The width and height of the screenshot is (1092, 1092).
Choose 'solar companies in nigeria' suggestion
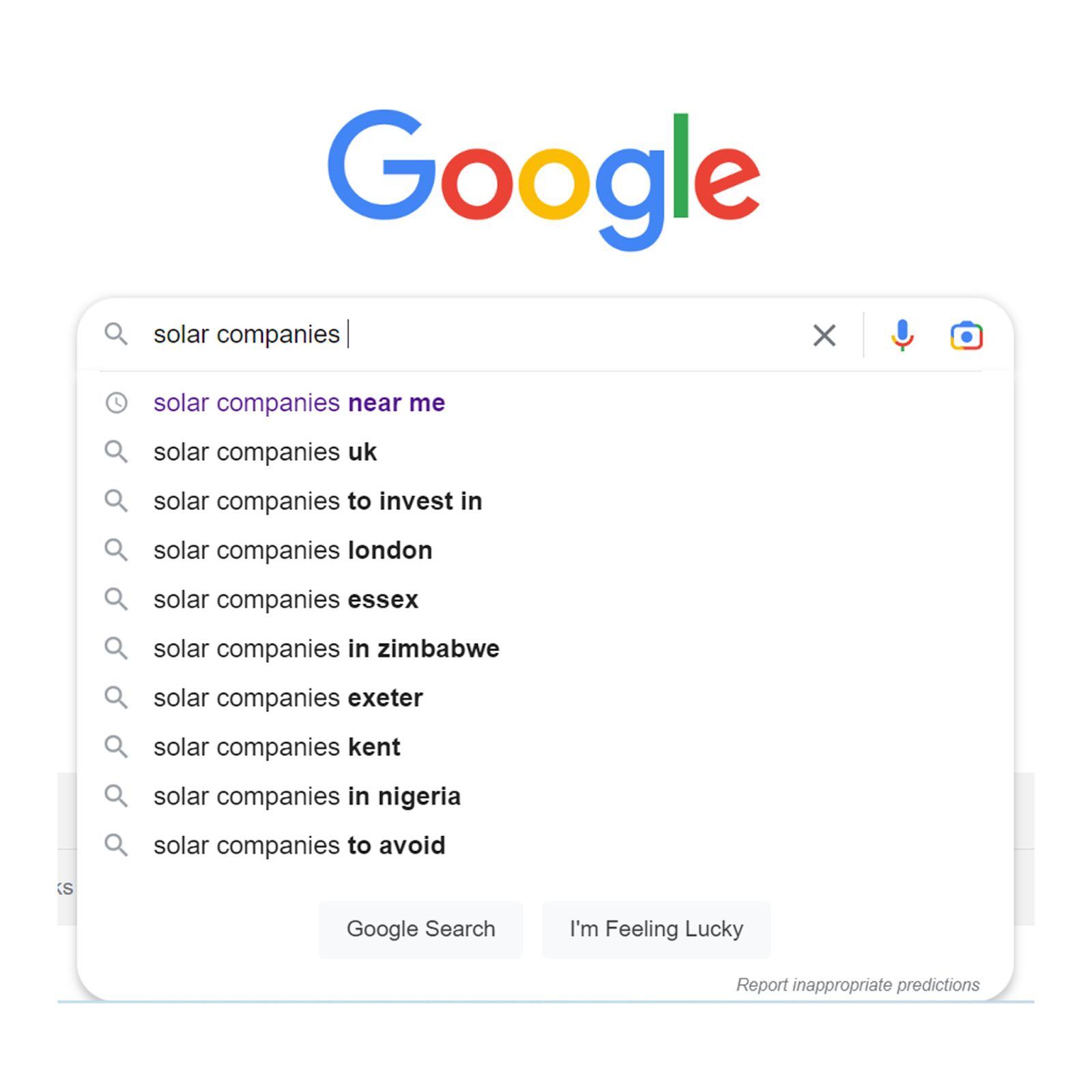click(x=306, y=796)
